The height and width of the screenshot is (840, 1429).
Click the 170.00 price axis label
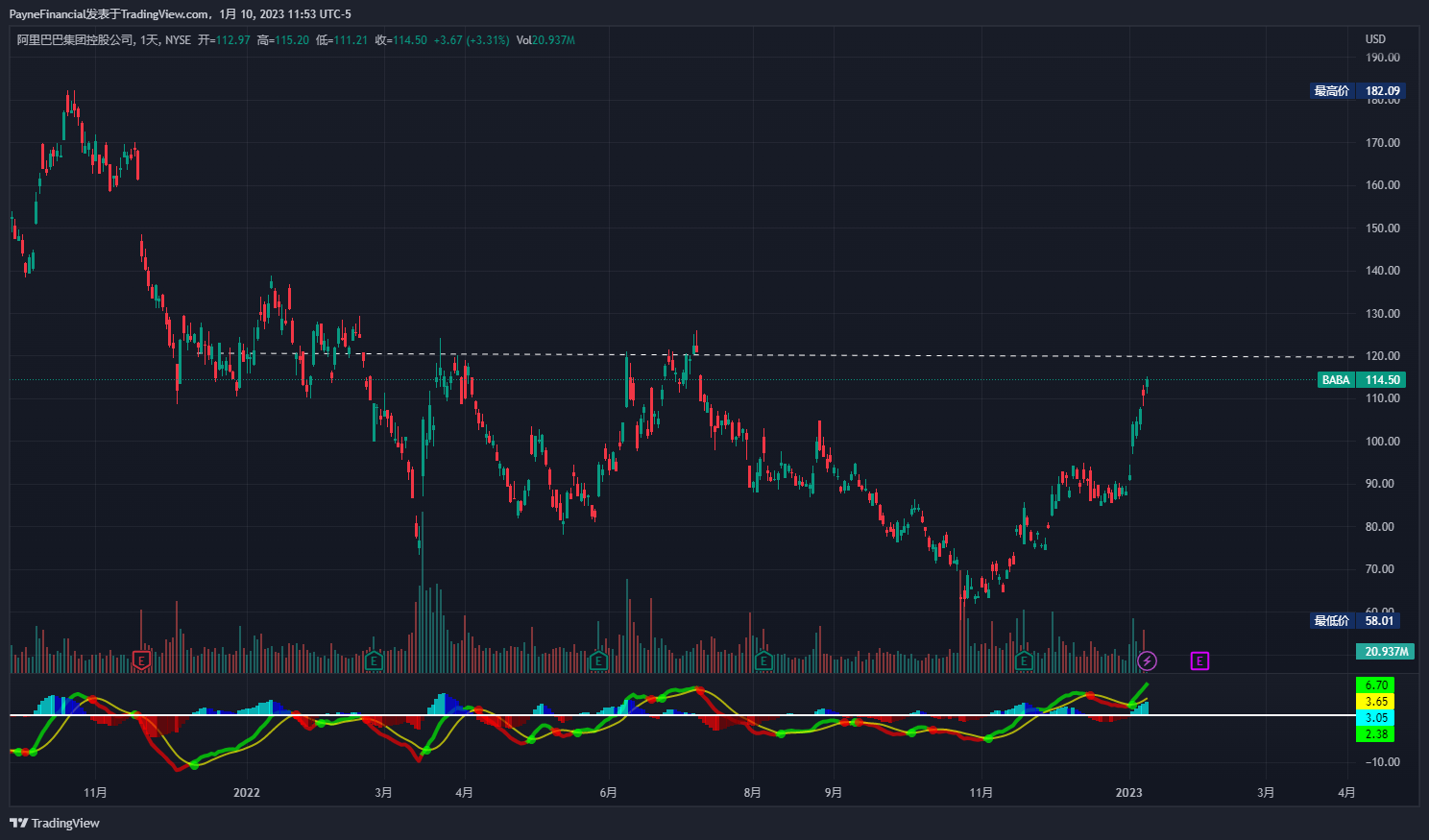1383,143
